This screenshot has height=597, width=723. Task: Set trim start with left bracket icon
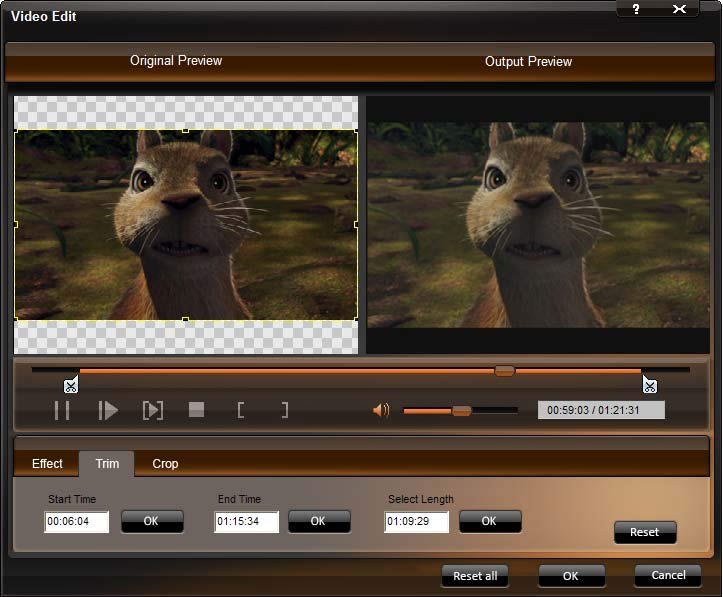[241, 410]
